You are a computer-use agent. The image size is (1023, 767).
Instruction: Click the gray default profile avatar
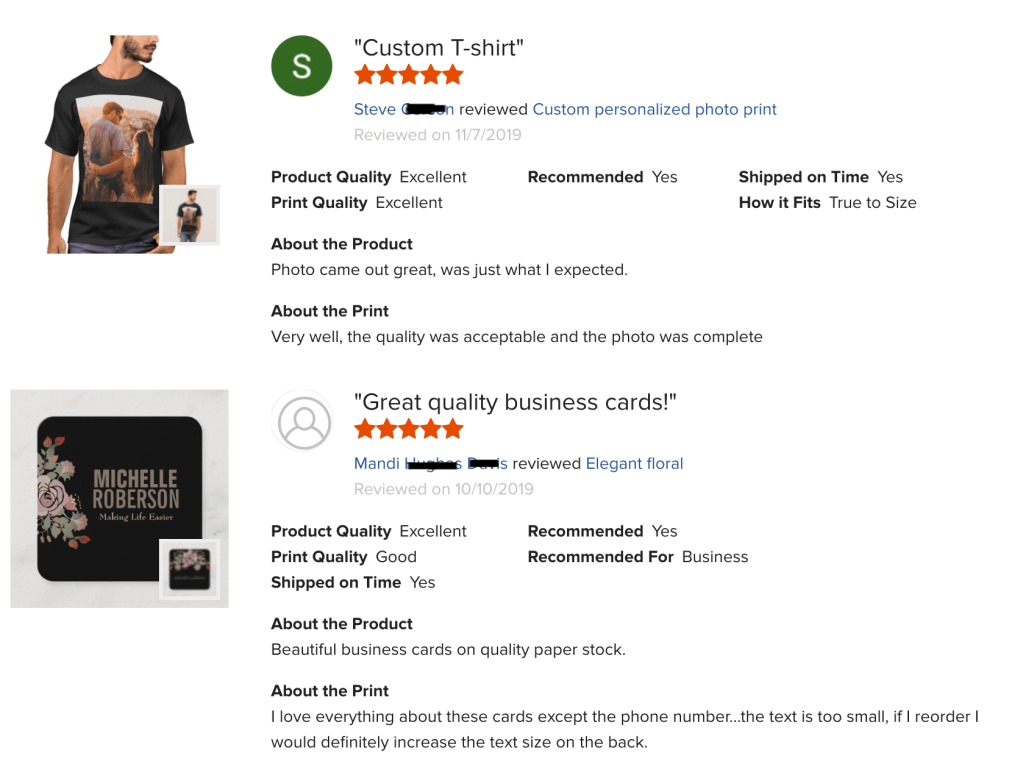pyautogui.click(x=301, y=420)
